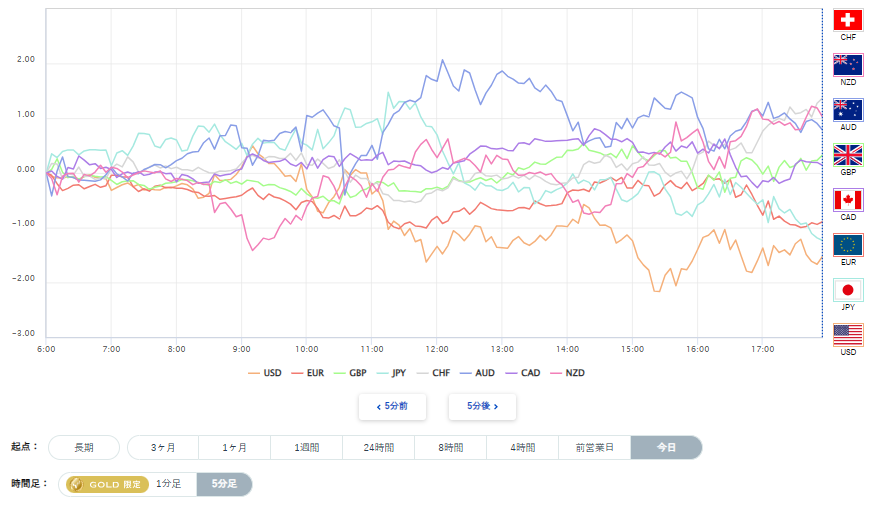Click the 時間足 label
This screenshot has width=871, height=505.
tap(29, 484)
